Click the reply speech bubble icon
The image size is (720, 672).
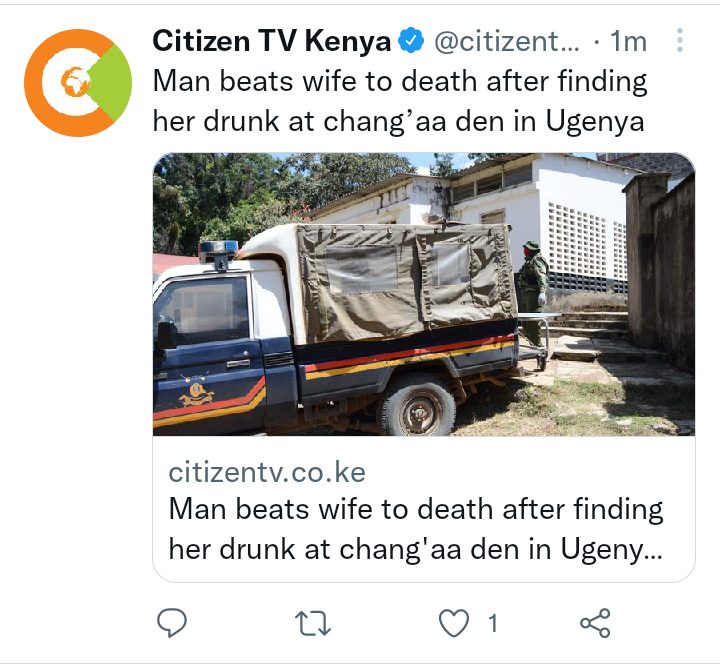coord(172,623)
